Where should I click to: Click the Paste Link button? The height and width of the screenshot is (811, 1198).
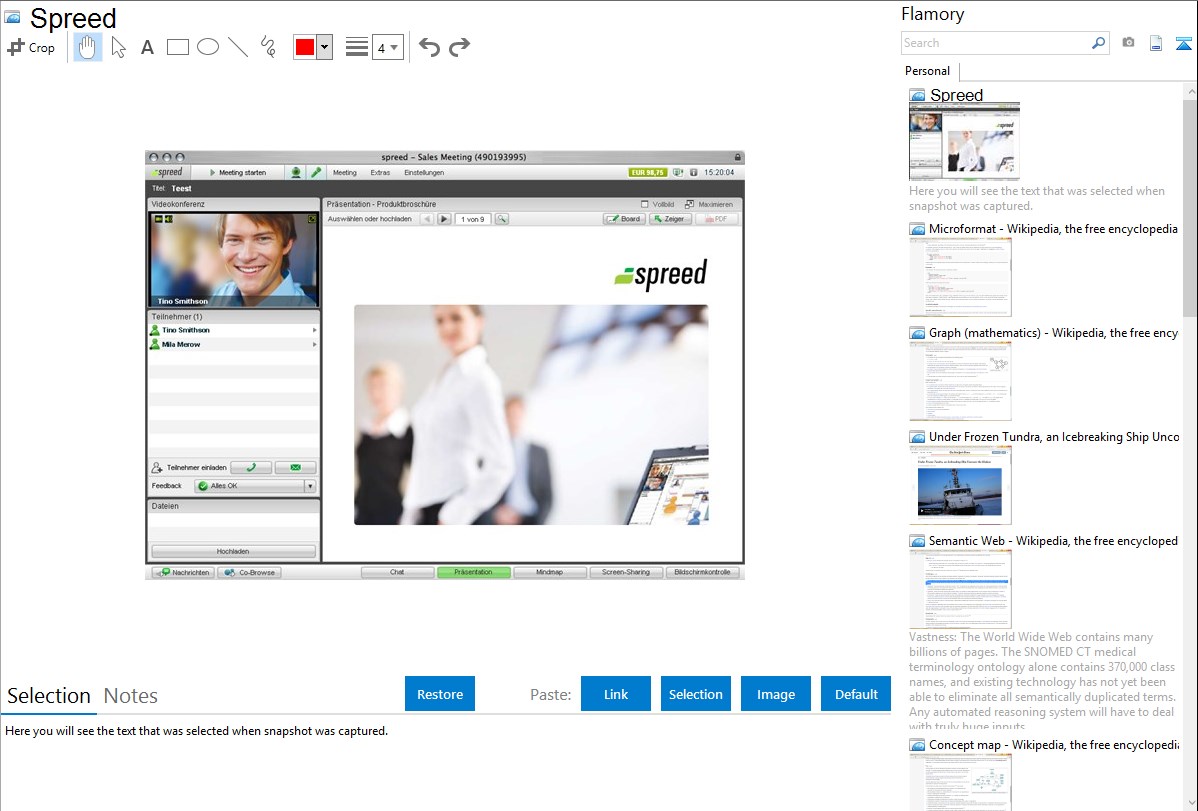[616, 694]
